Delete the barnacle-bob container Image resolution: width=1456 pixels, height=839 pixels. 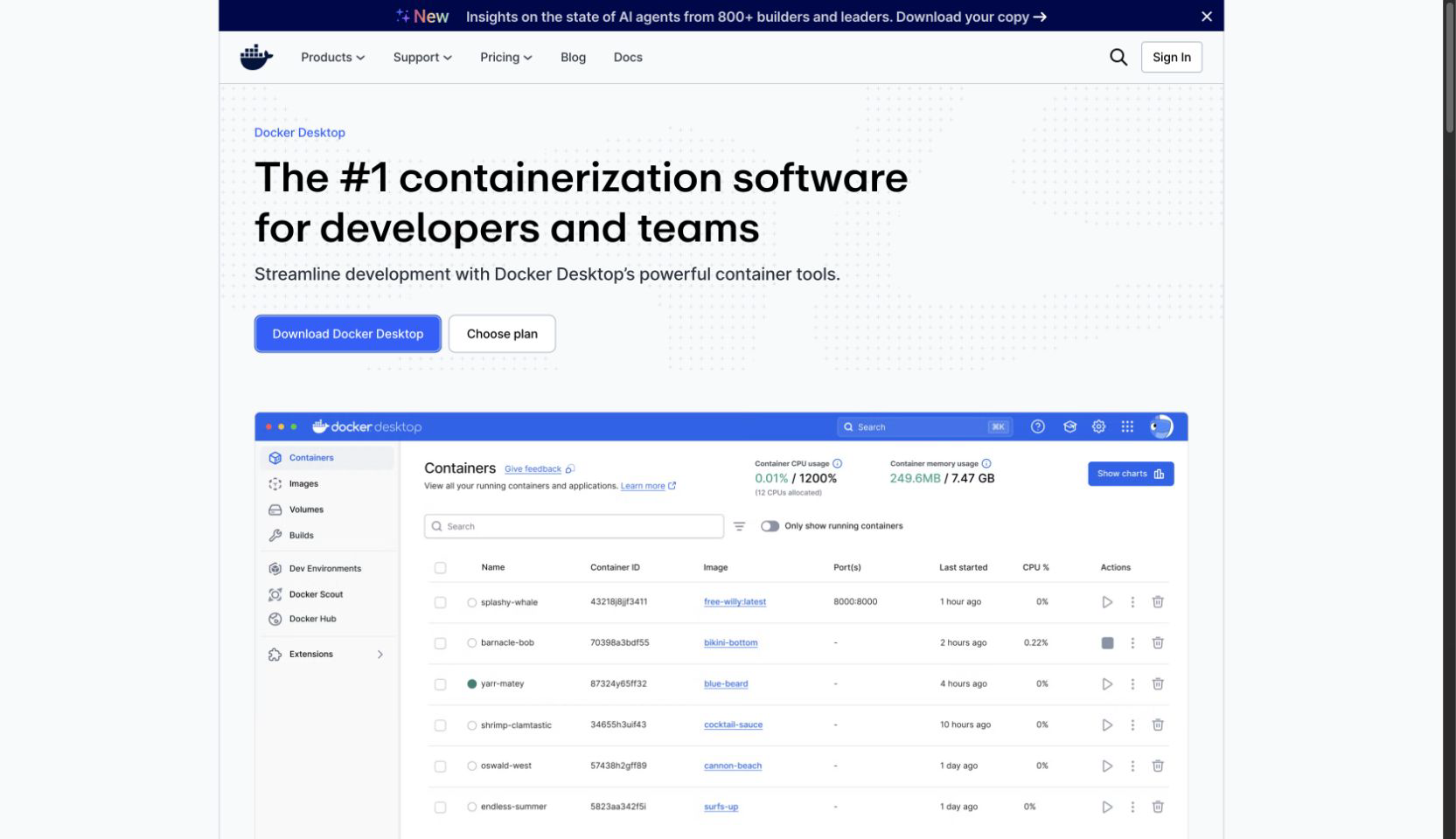click(1158, 643)
